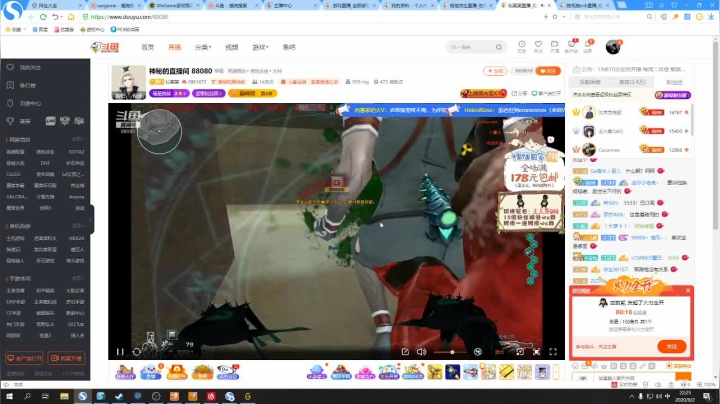Reload page with browser refresh button

[x=43, y=17]
